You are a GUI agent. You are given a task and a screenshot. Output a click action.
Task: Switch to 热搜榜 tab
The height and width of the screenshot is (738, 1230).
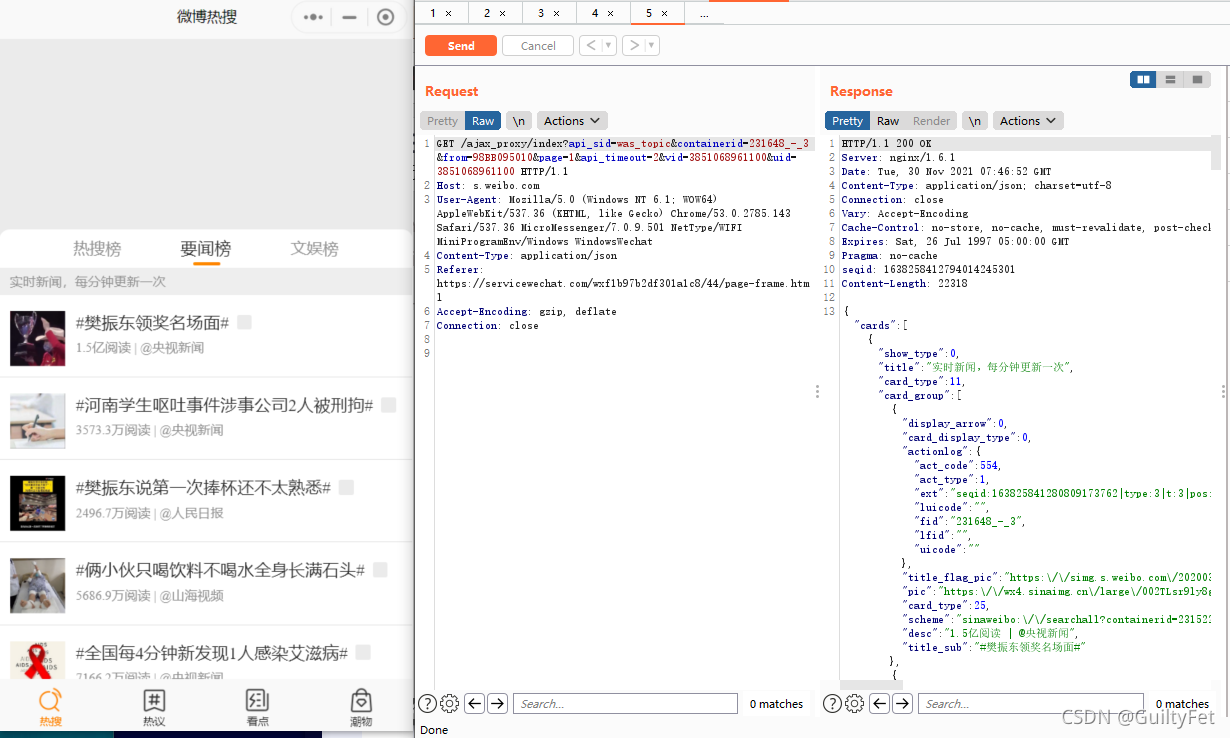tap(97, 249)
